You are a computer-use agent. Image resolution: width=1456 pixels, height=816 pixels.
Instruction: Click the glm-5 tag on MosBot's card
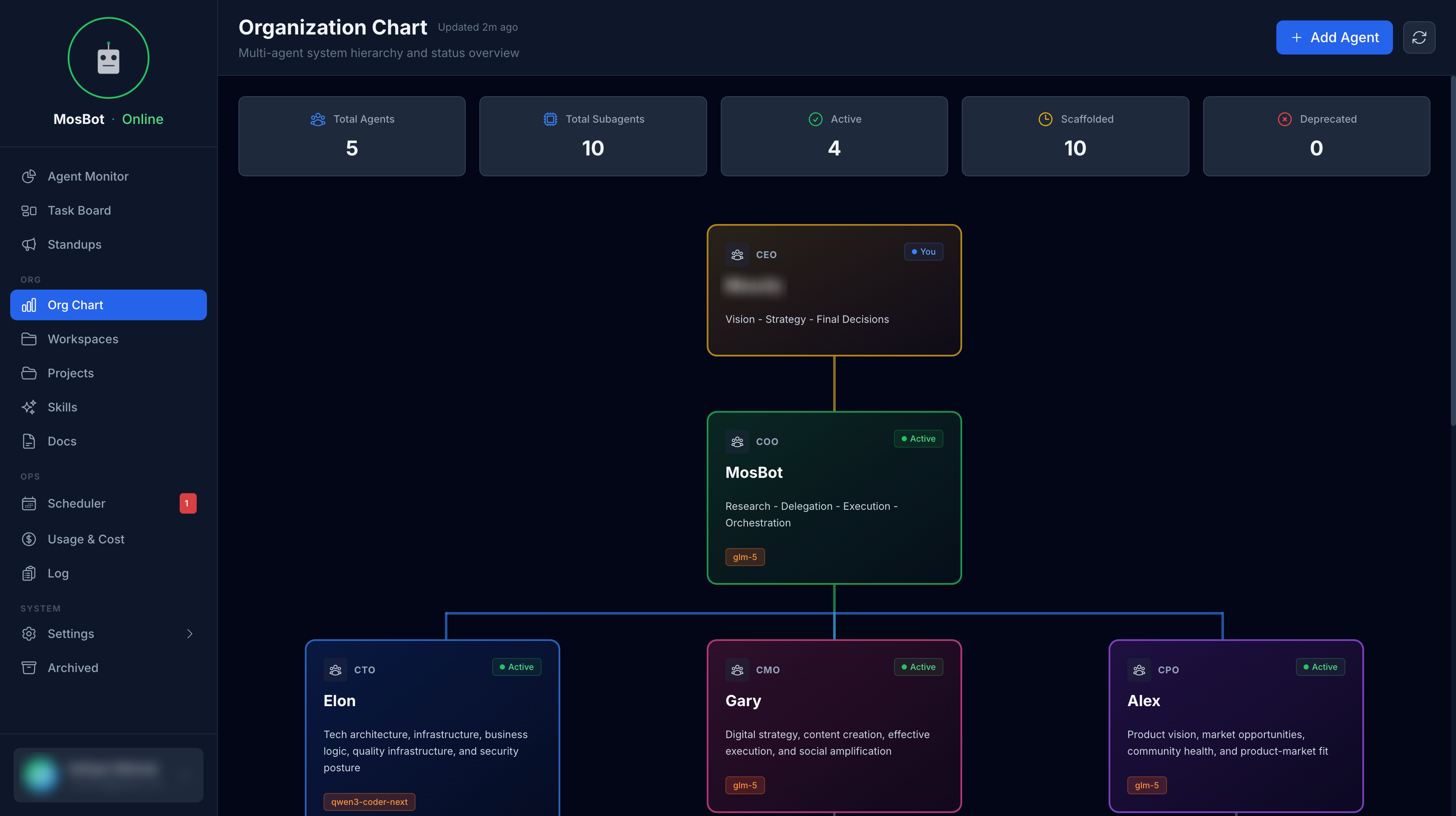[x=745, y=557]
